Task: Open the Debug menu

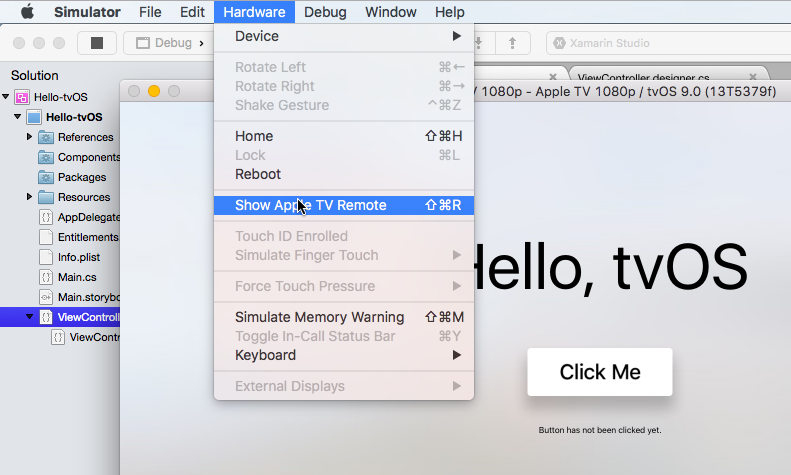Action: (325, 12)
